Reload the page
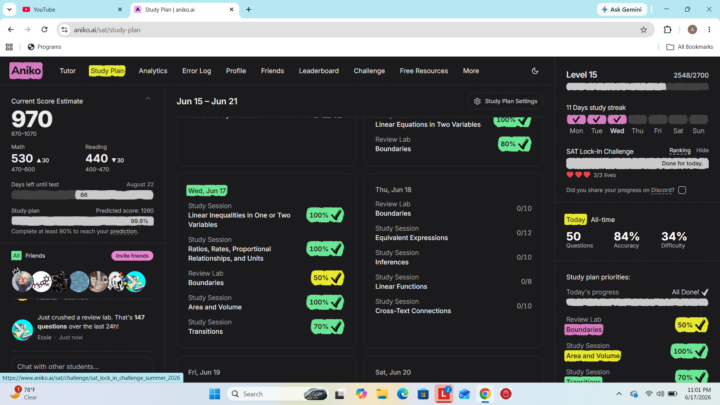Screen dimensions: 720x405 45,30
